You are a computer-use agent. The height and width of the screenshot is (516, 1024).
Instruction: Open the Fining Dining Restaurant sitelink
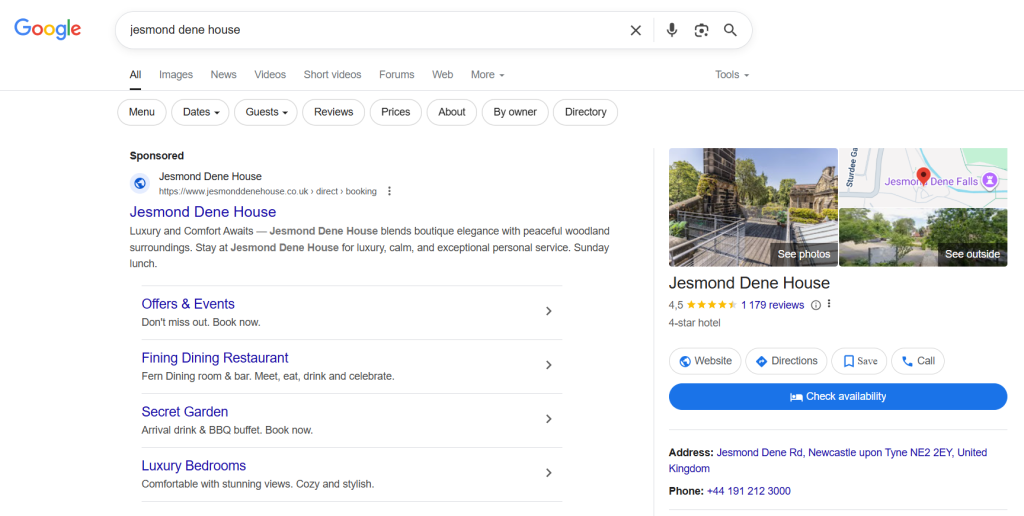click(x=215, y=358)
